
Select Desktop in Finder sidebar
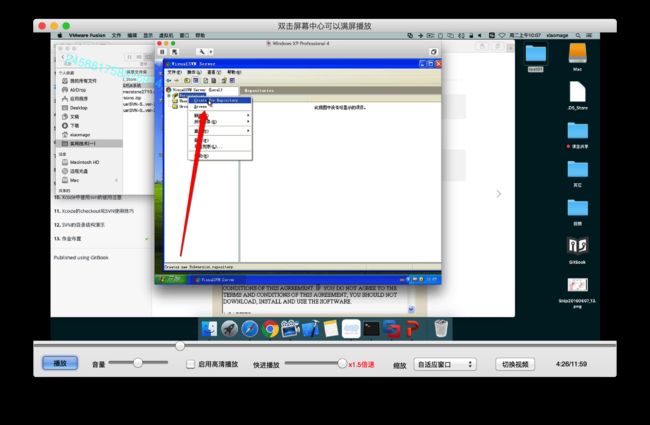point(79,107)
